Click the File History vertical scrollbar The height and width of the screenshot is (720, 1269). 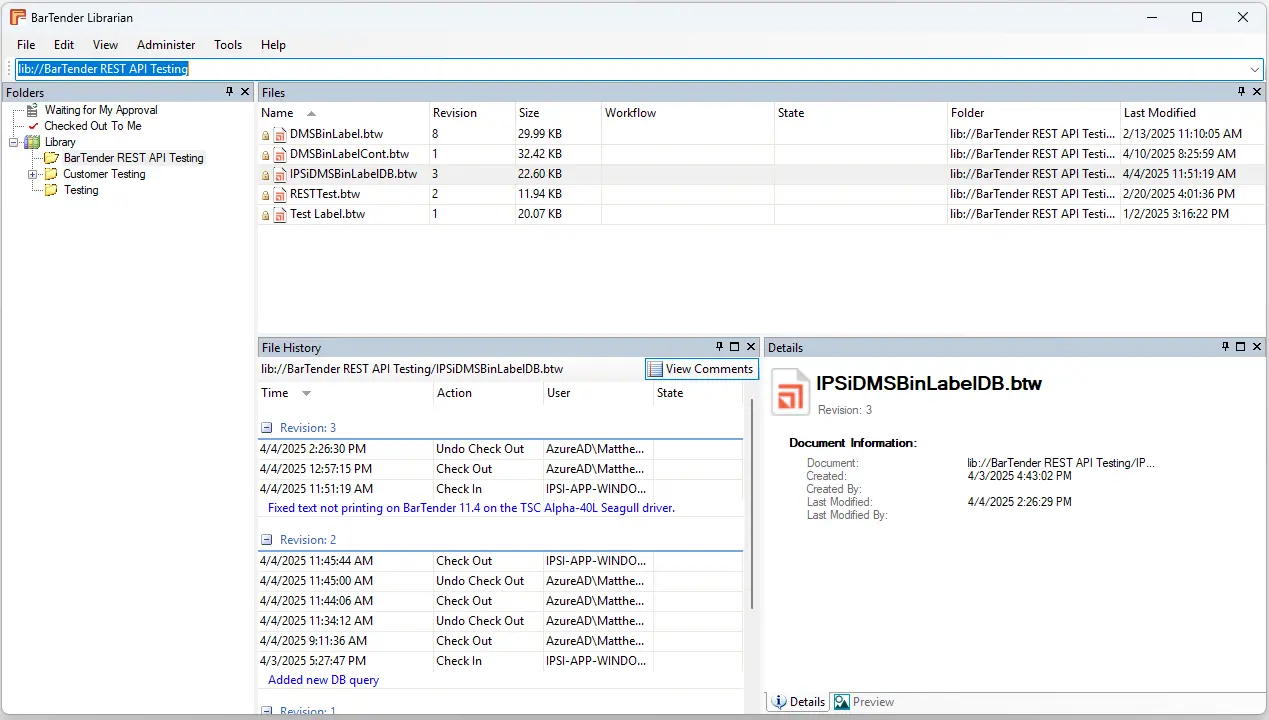(752, 505)
